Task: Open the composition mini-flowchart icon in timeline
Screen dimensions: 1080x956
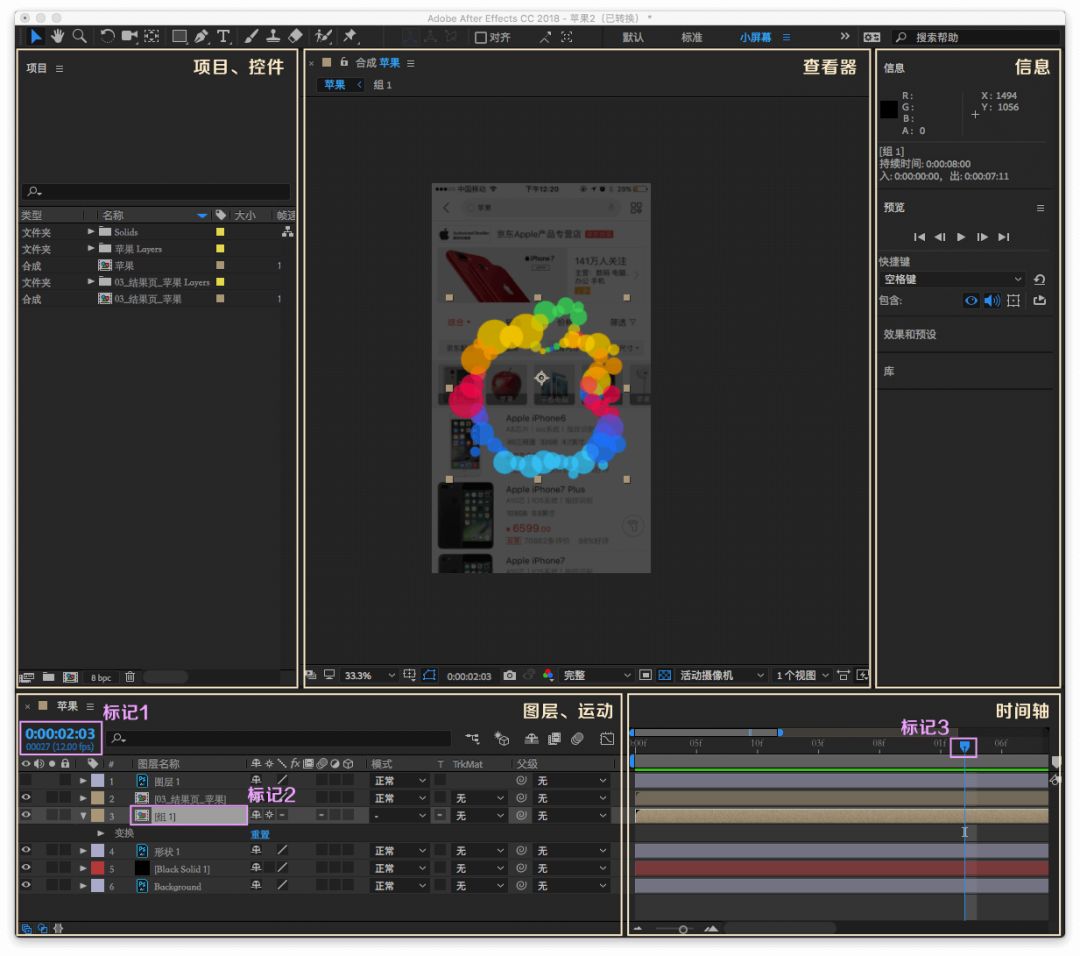Action: point(472,738)
